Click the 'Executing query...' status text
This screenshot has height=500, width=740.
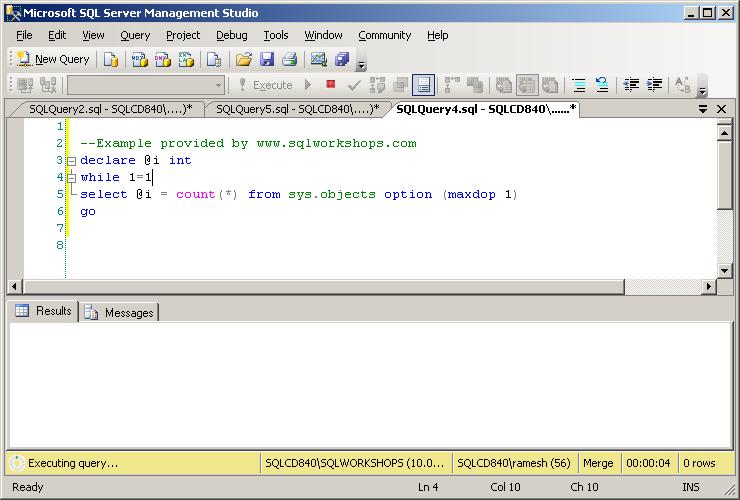point(73,463)
